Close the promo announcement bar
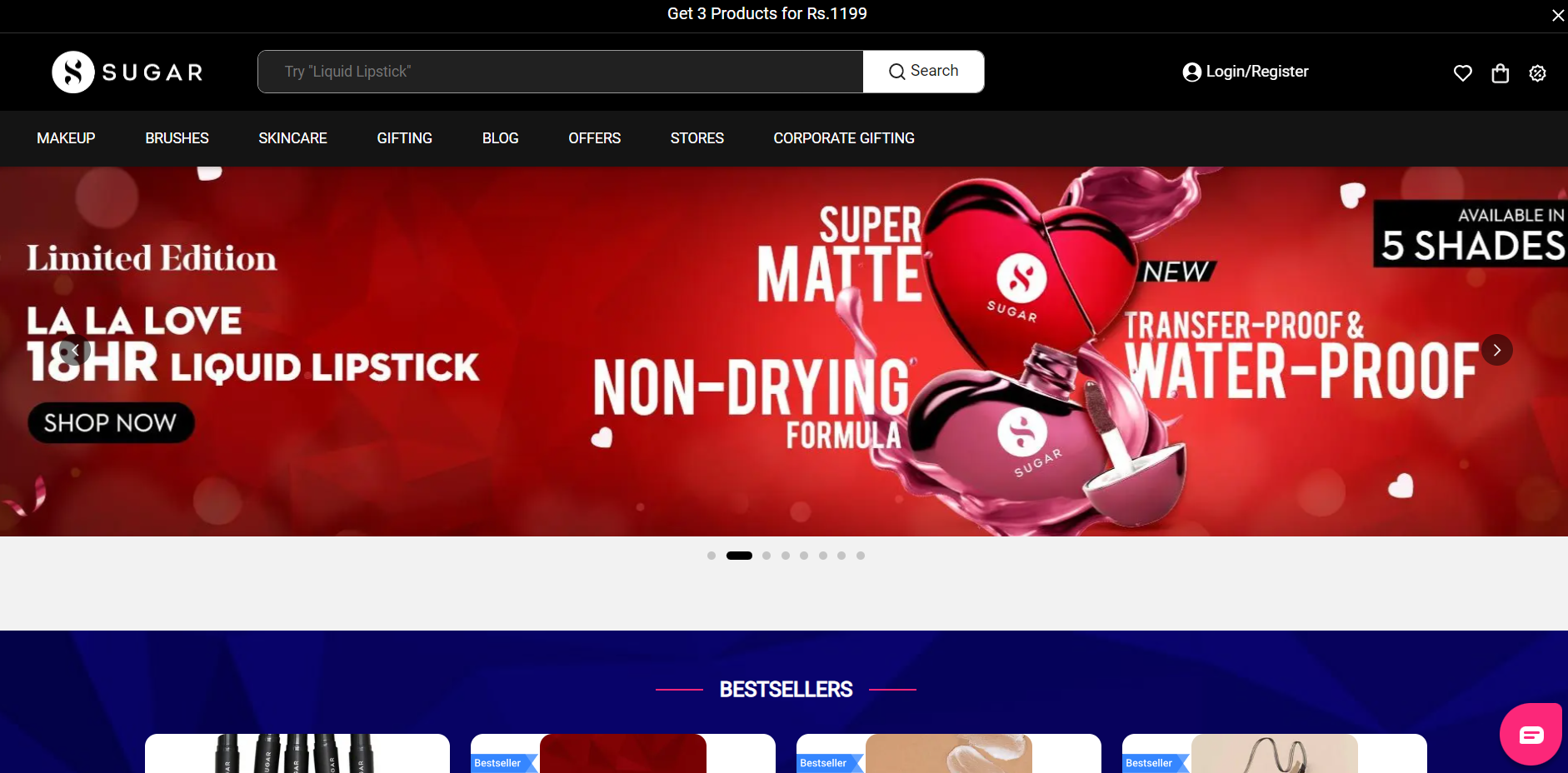1568x773 pixels. click(x=1557, y=15)
